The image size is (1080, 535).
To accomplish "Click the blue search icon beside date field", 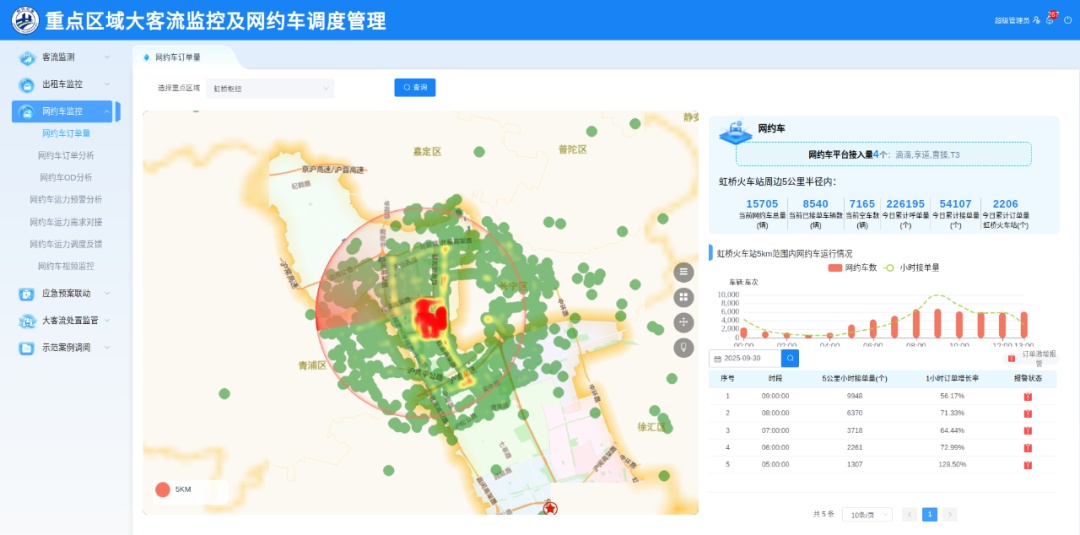I will (x=790, y=358).
